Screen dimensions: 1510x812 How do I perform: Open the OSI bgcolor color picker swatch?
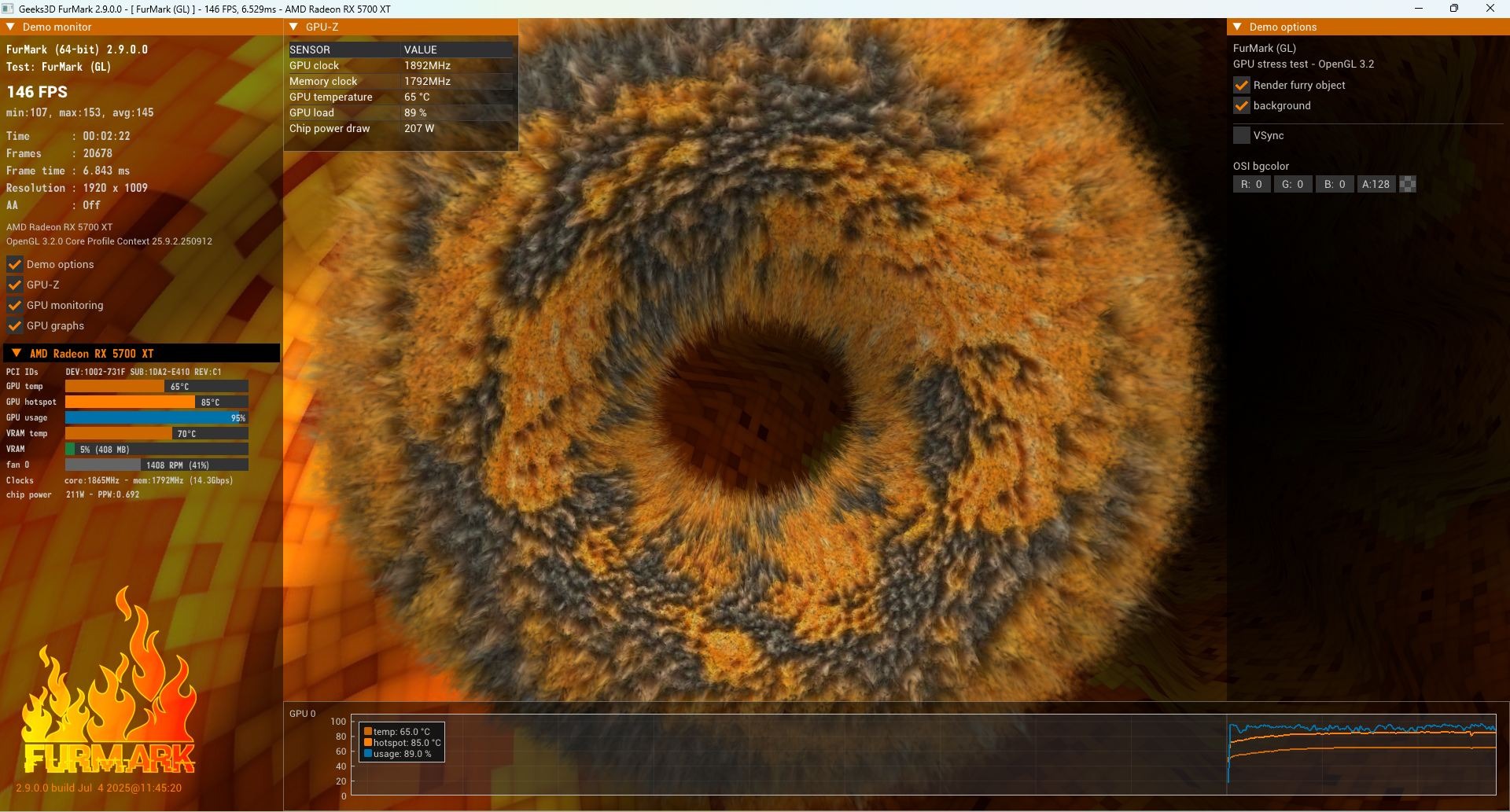[x=1408, y=184]
